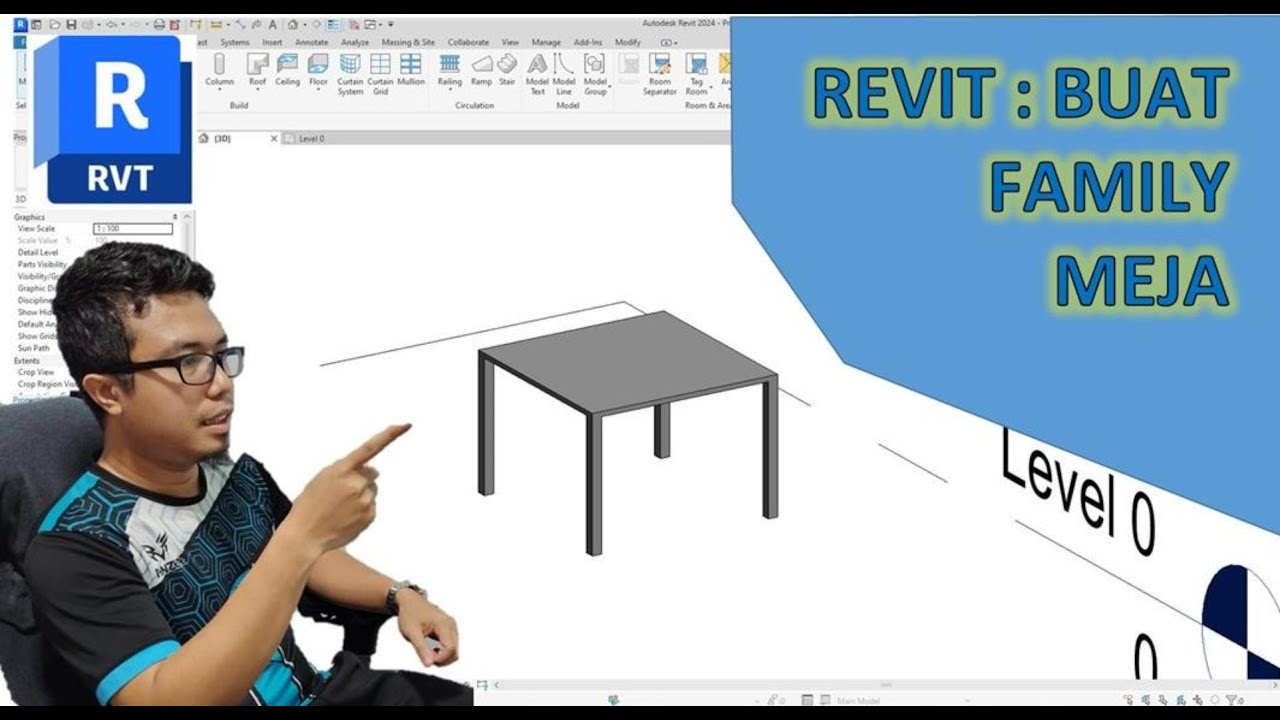Screen dimensions: 1280x720
Task: Close the {3D} view tab
Action: tap(274, 138)
